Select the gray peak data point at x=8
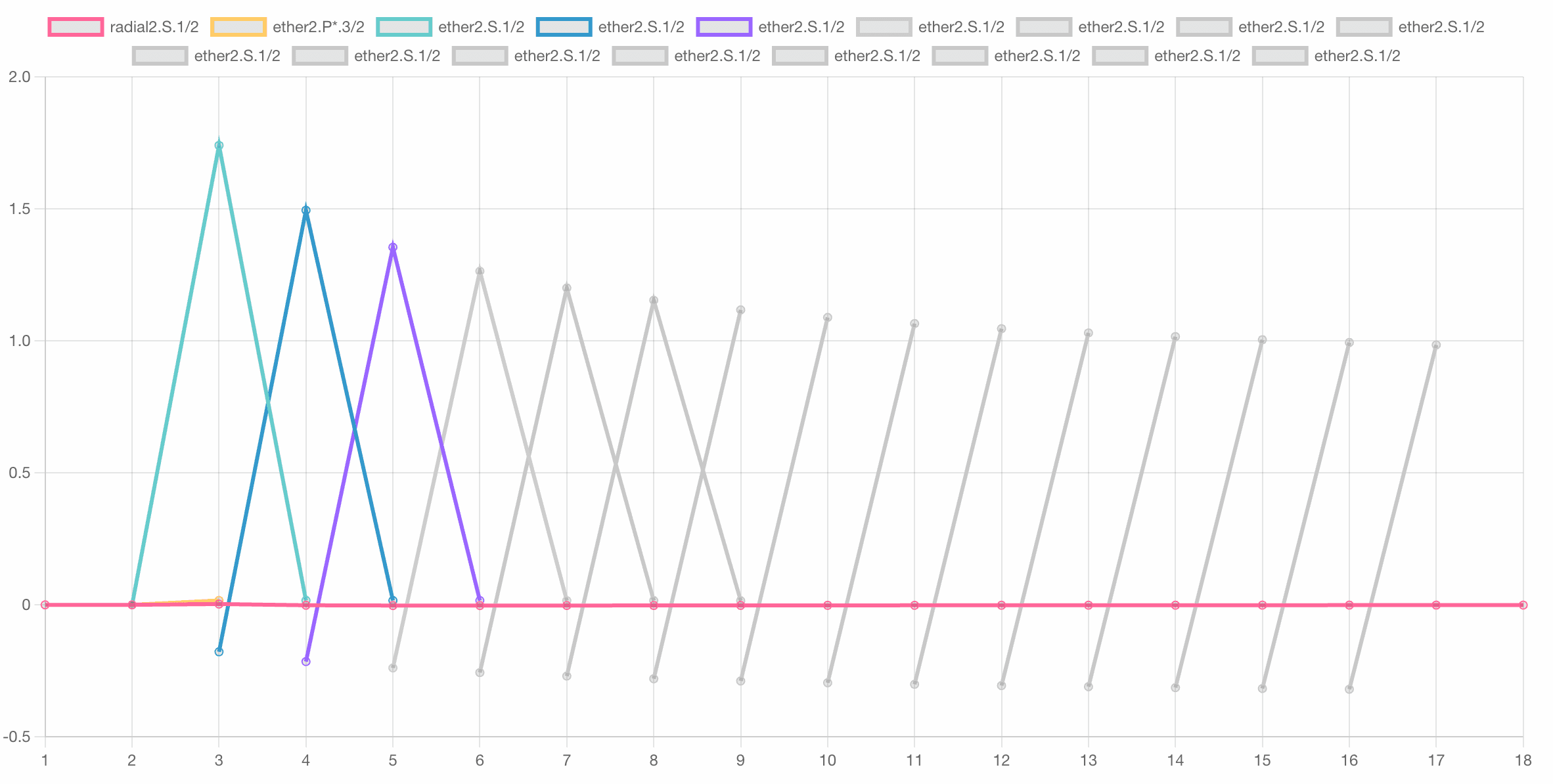Image resolution: width=1553 pixels, height=784 pixels. coord(654,301)
